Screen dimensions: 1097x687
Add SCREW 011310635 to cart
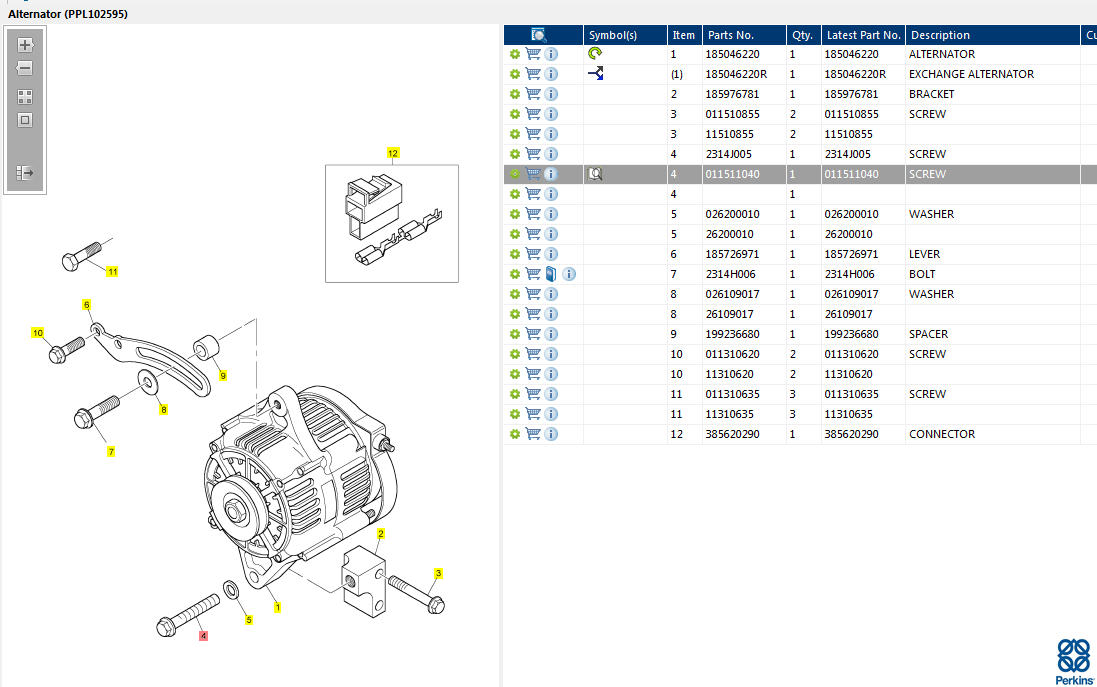[x=533, y=395]
